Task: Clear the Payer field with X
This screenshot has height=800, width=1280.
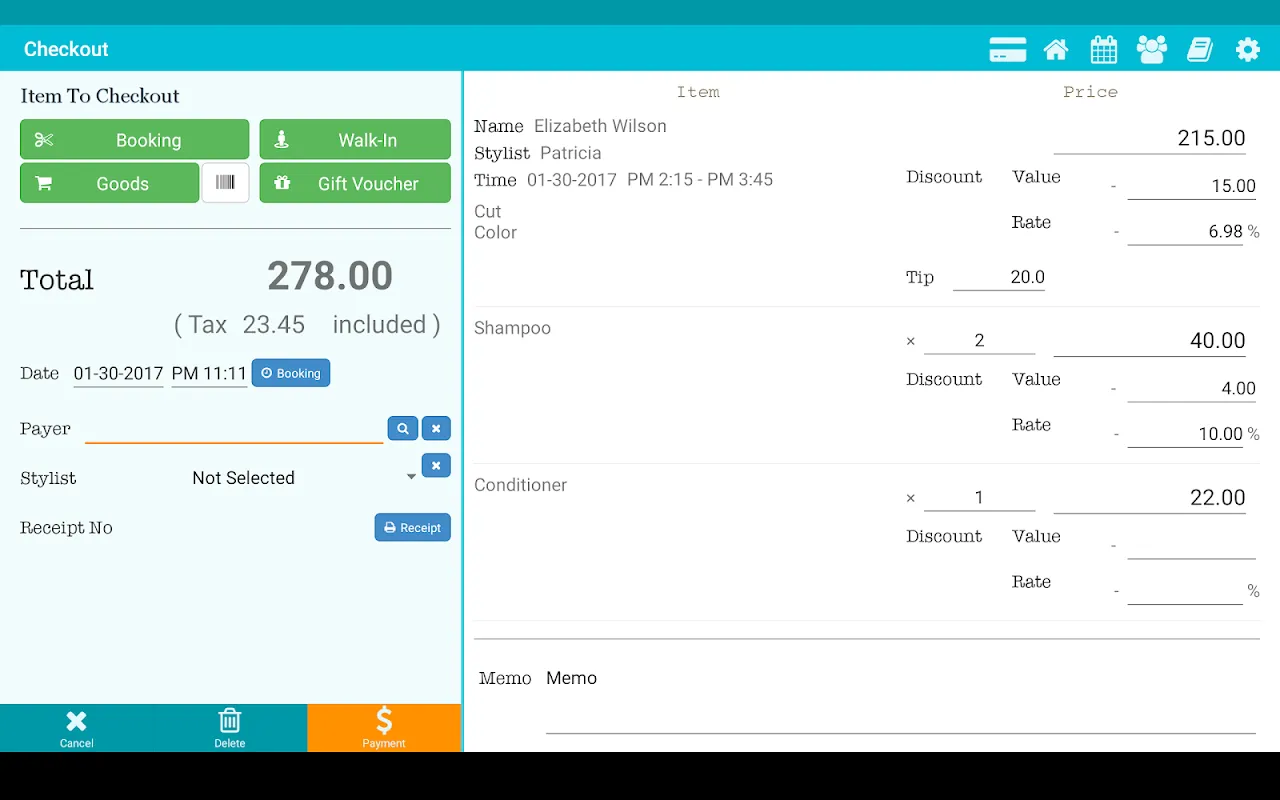Action: tap(436, 428)
